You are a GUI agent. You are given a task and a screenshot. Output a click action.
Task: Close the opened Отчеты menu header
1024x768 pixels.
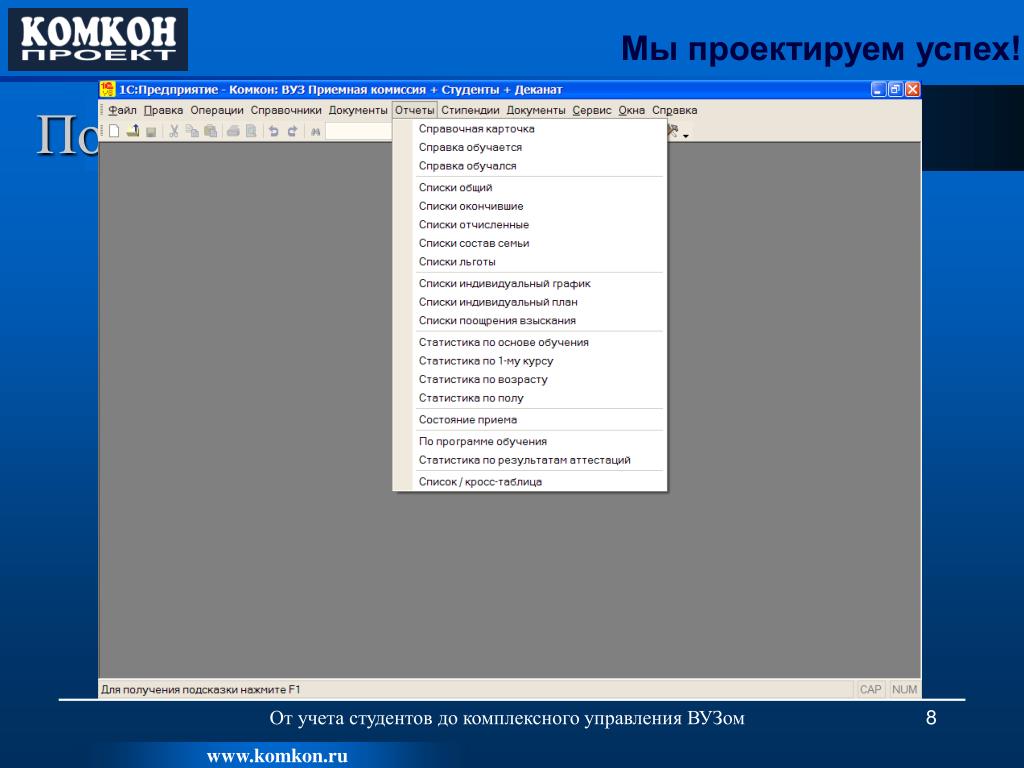coord(415,110)
